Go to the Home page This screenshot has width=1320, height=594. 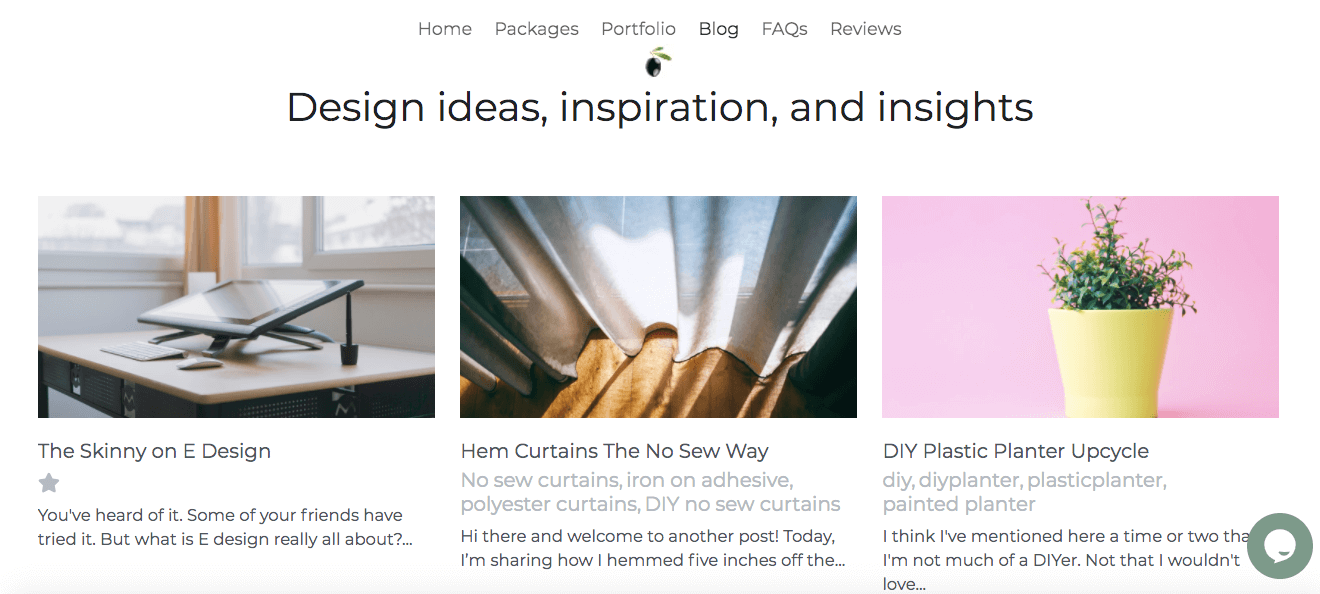click(444, 29)
